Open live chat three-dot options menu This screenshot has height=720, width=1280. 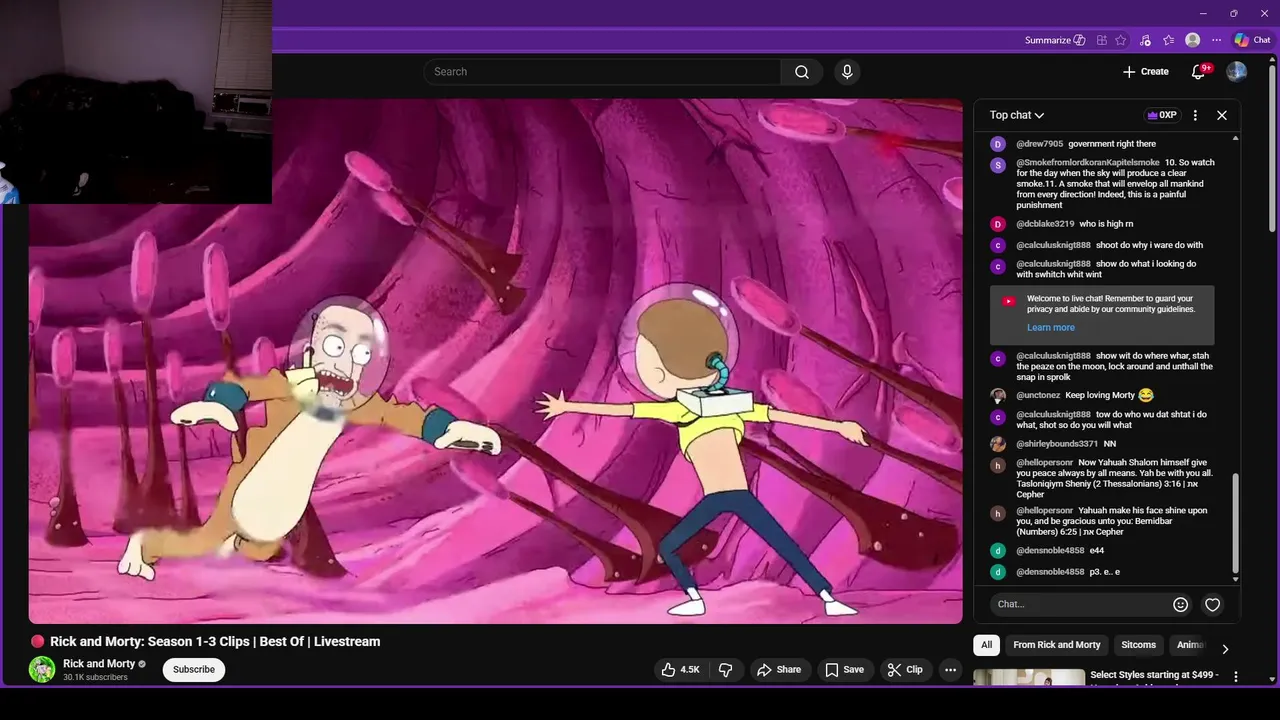[x=1195, y=115]
